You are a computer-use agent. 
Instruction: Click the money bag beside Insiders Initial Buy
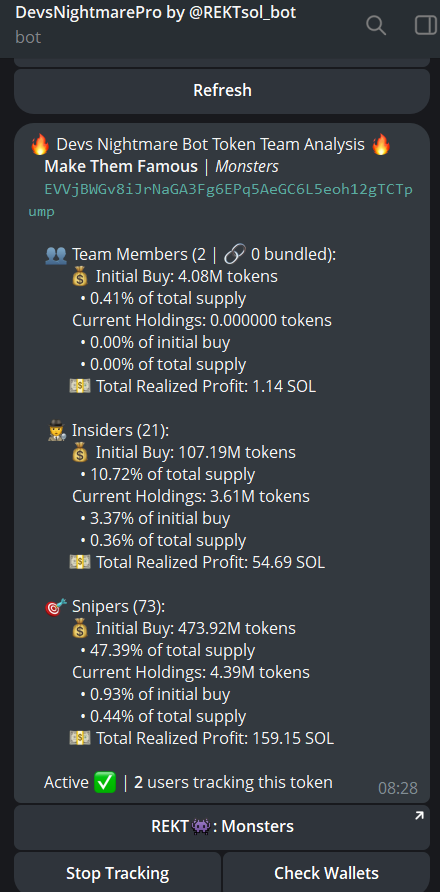pyautogui.click(x=80, y=453)
